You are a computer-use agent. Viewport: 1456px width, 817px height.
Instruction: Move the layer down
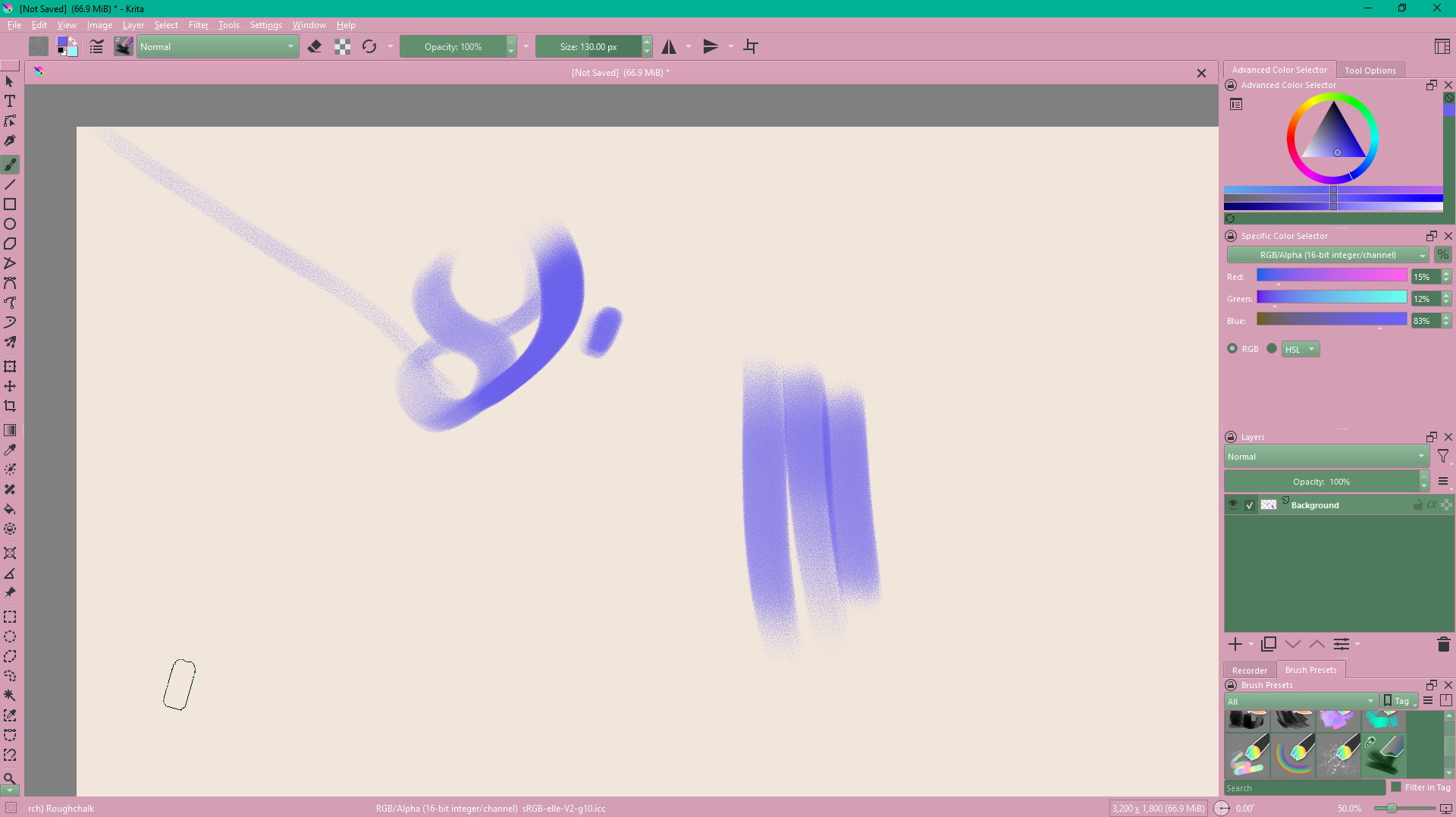[1293, 644]
